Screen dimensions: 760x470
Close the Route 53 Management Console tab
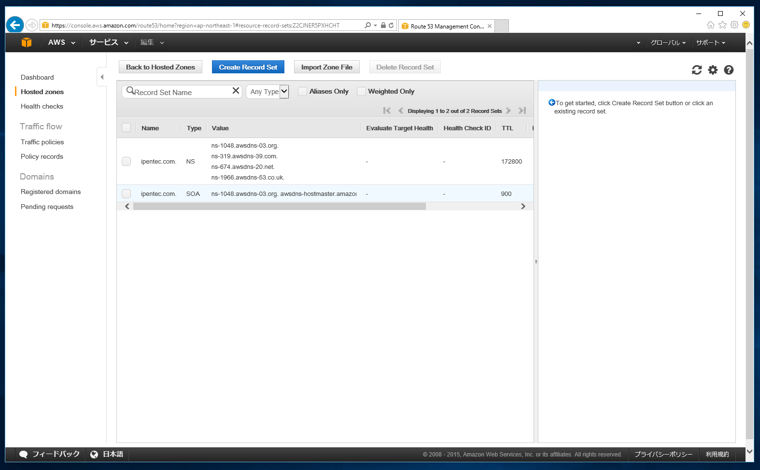coord(490,26)
